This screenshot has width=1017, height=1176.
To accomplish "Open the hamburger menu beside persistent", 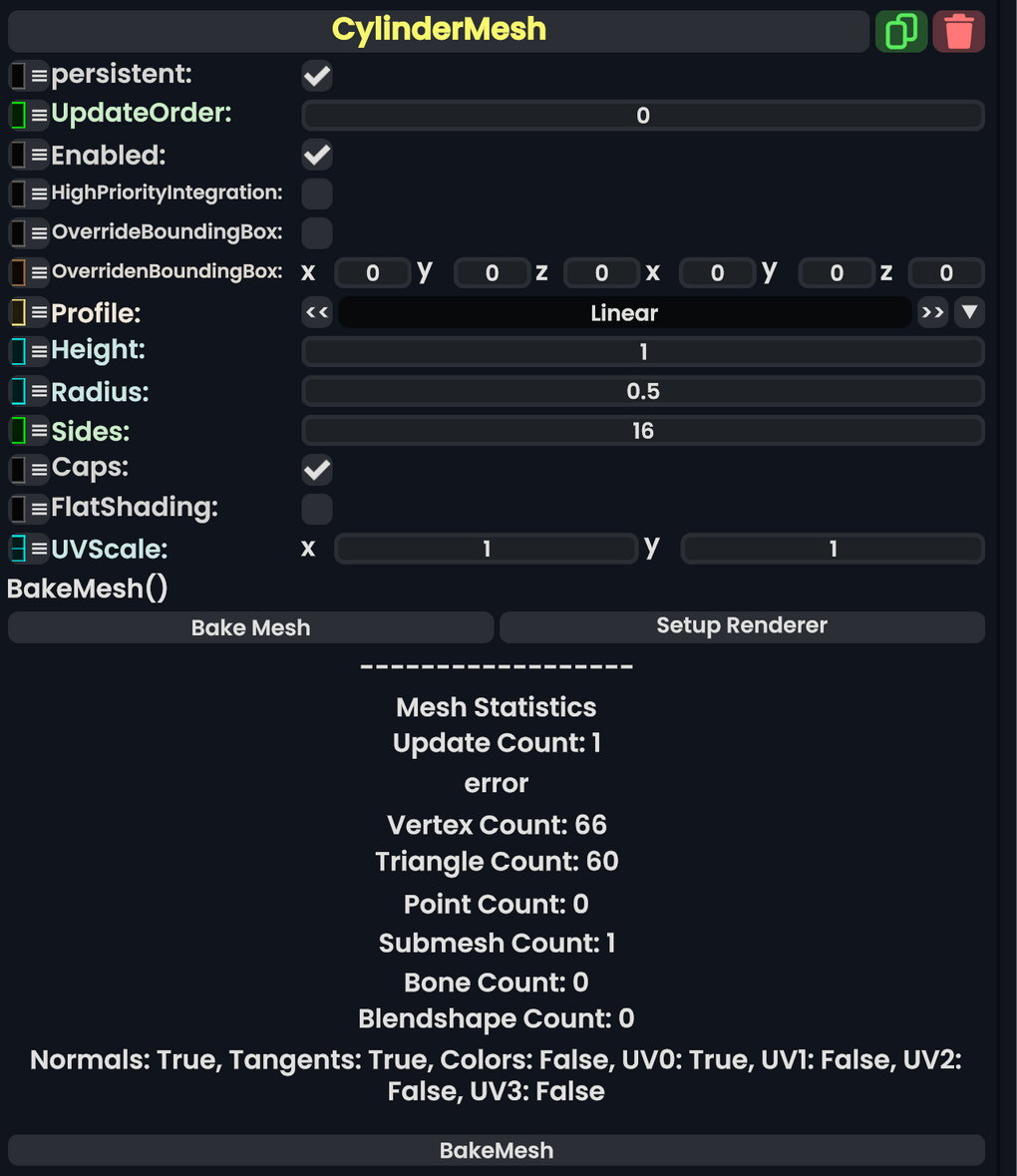I will point(38,74).
